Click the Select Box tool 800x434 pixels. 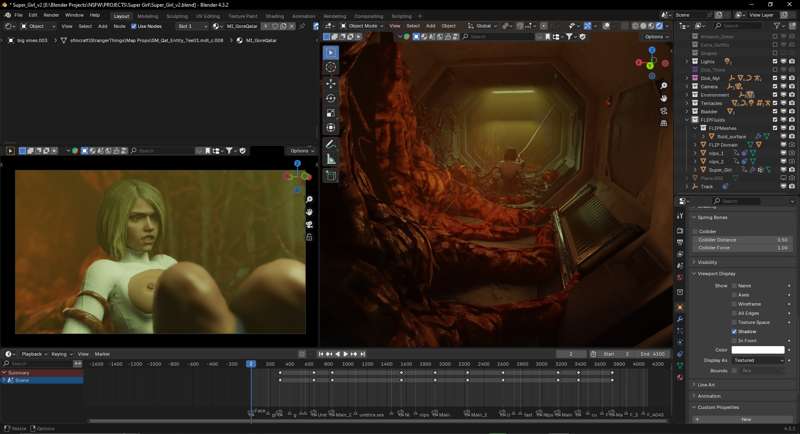pos(331,52)
